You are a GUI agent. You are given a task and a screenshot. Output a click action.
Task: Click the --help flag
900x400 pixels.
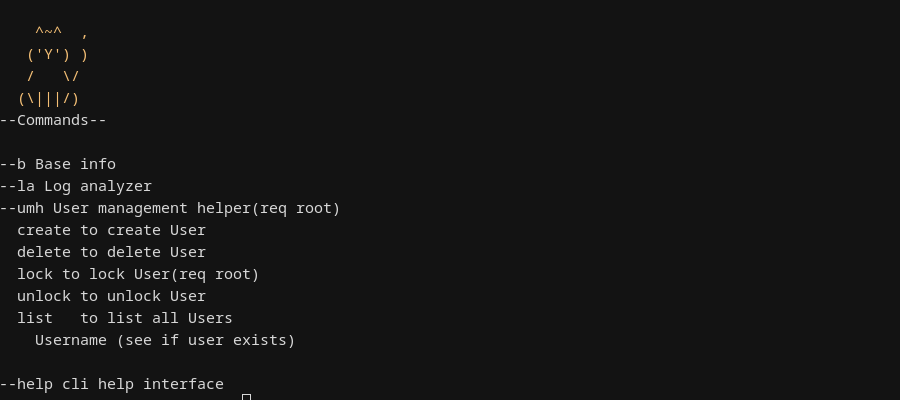pyautogui.click(x=26, y=384)
